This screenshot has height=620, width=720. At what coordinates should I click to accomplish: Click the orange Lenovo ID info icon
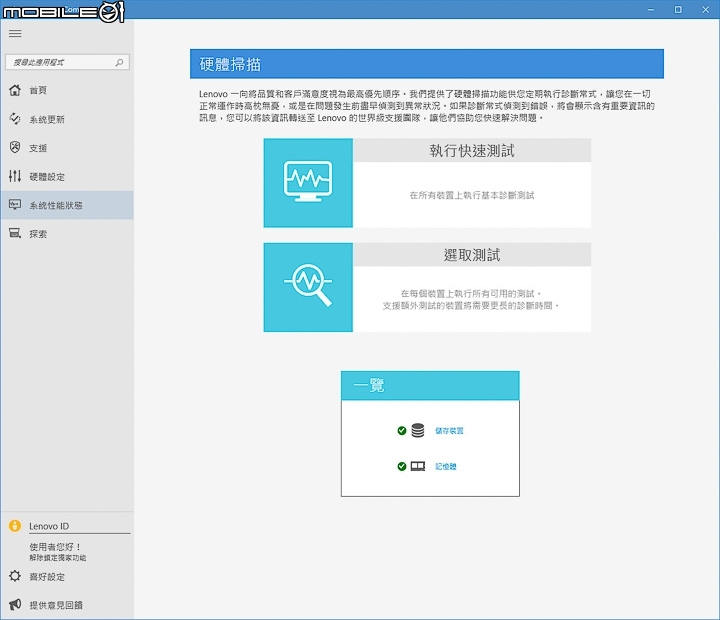pyautogui.click(x=15, y=526)
